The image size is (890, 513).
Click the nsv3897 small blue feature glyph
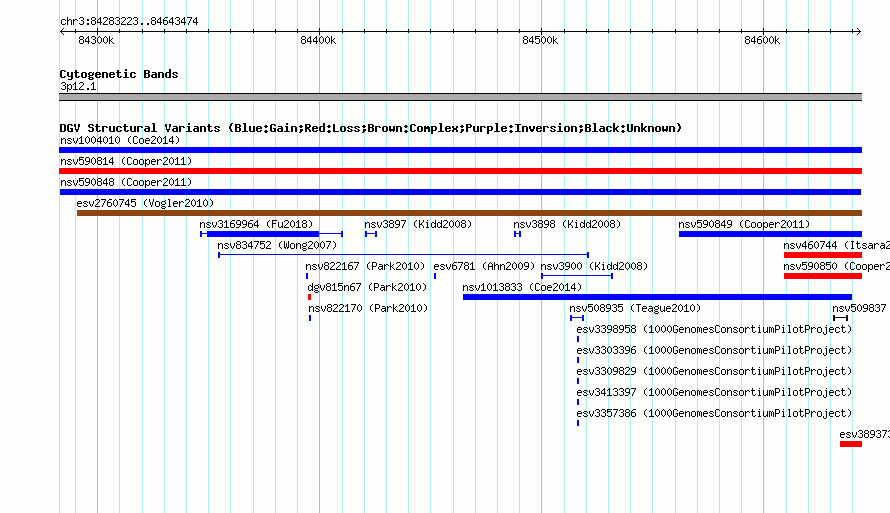(x=371, y=234)
